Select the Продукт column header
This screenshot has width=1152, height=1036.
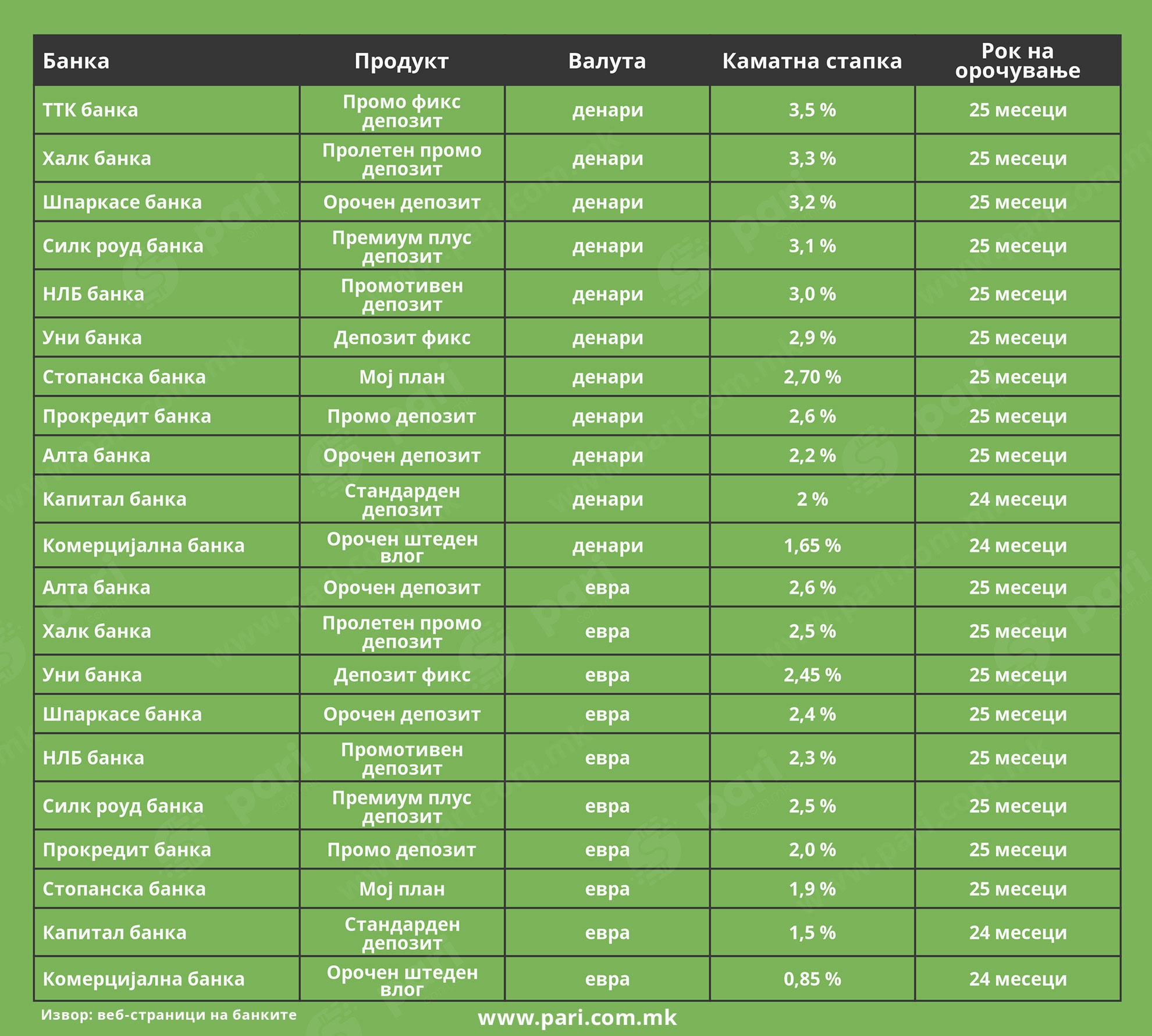click(x=401, y=61)
